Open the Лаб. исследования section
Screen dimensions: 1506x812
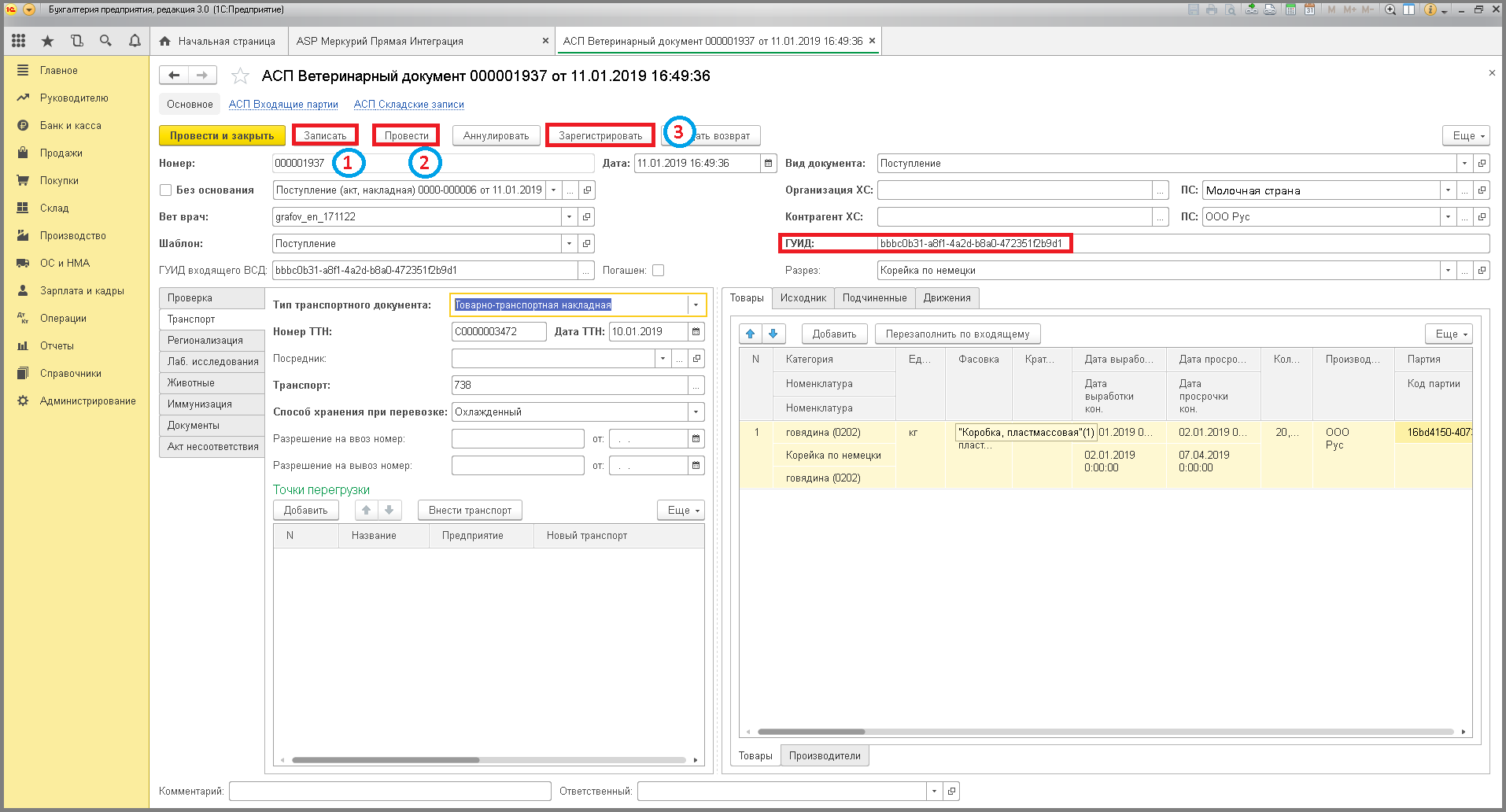click(x=212, y=361)
